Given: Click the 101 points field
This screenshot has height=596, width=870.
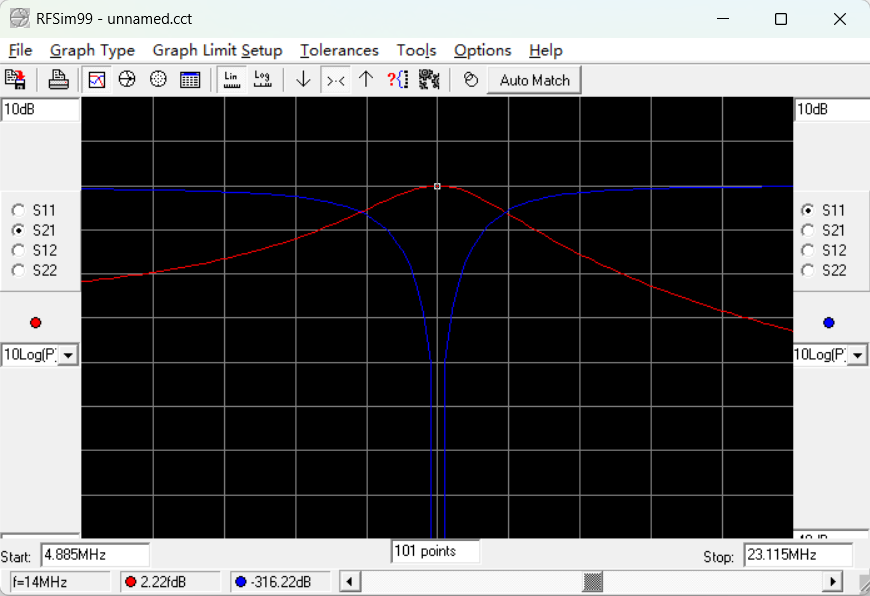Looking at the screenshot, I should click(x=435, y=551).
